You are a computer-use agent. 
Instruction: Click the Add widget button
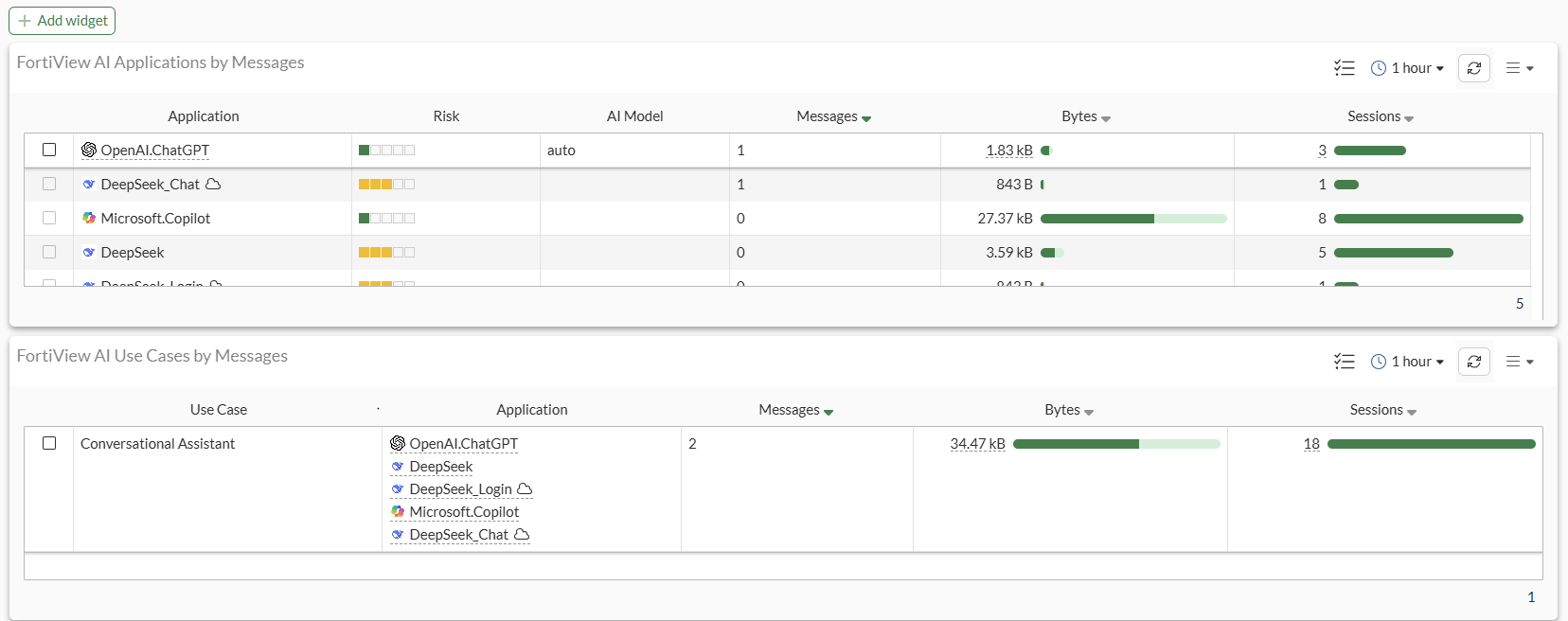coord(62,20)
